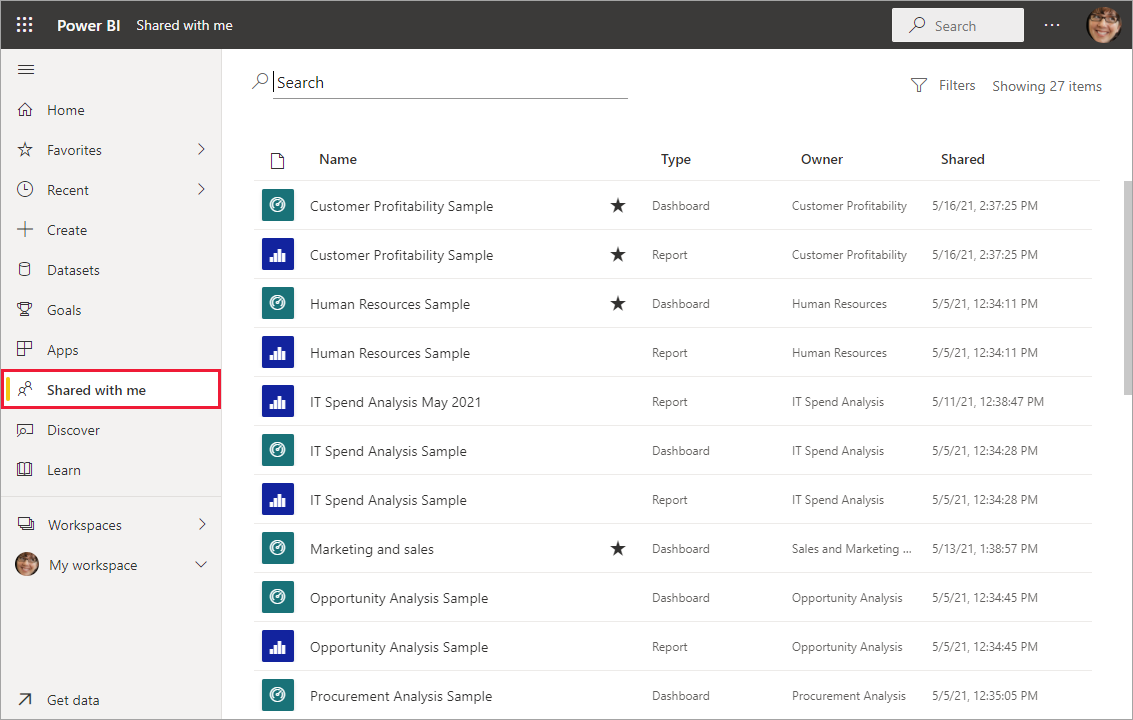Viewport: 1133px width, 720px height.
Task: Click the global Search box in header
Action: point(957,25)
